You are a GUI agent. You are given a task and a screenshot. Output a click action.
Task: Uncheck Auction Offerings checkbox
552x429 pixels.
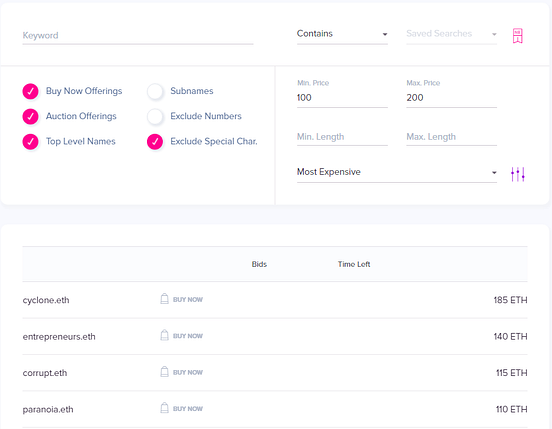pyautogui.click(x=31, y=116)
